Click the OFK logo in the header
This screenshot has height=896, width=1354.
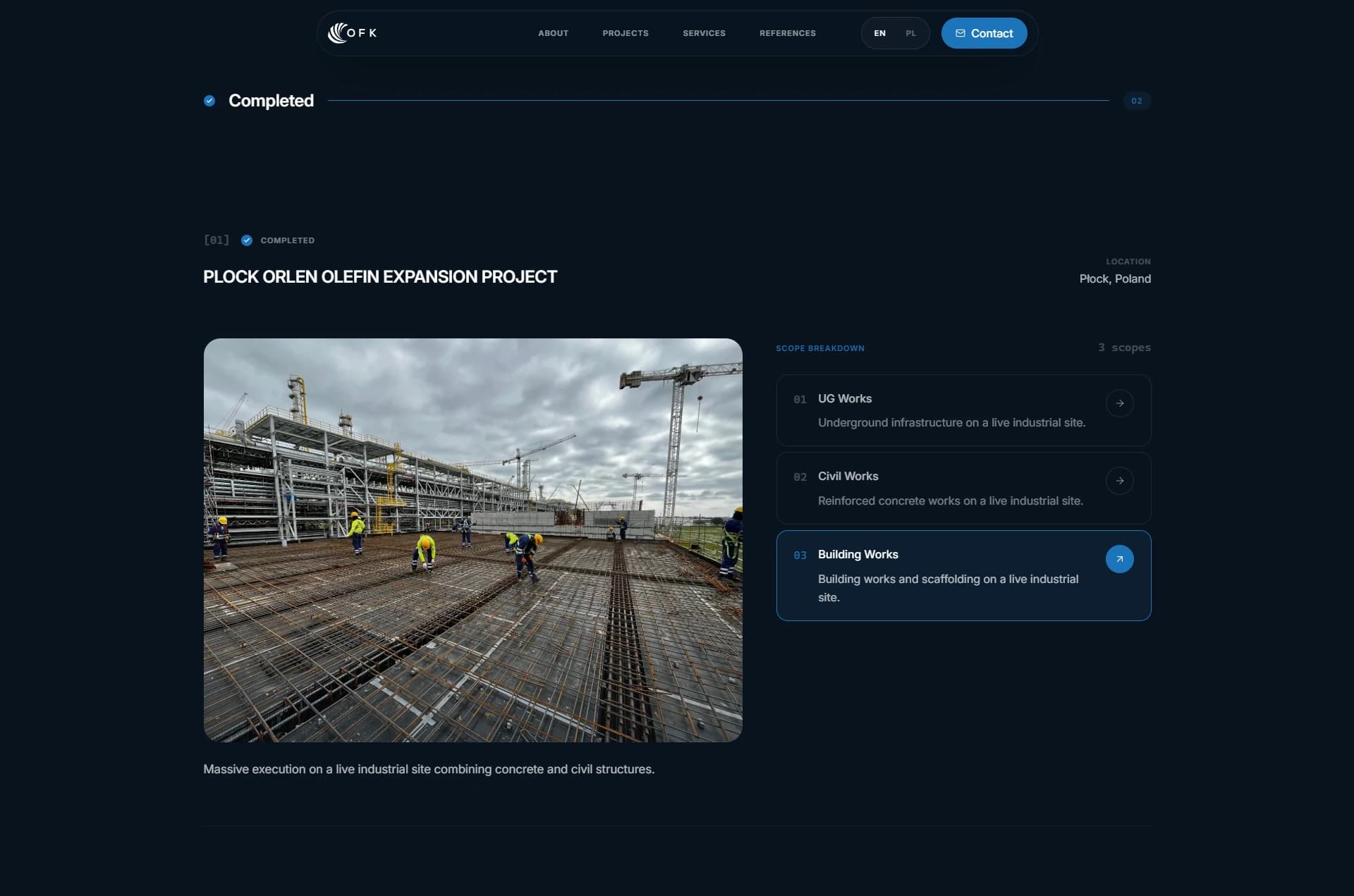(353, 32)
